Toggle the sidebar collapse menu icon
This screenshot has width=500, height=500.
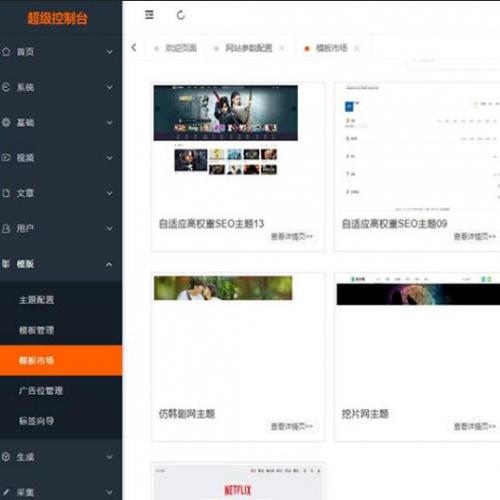coord(149,15)
